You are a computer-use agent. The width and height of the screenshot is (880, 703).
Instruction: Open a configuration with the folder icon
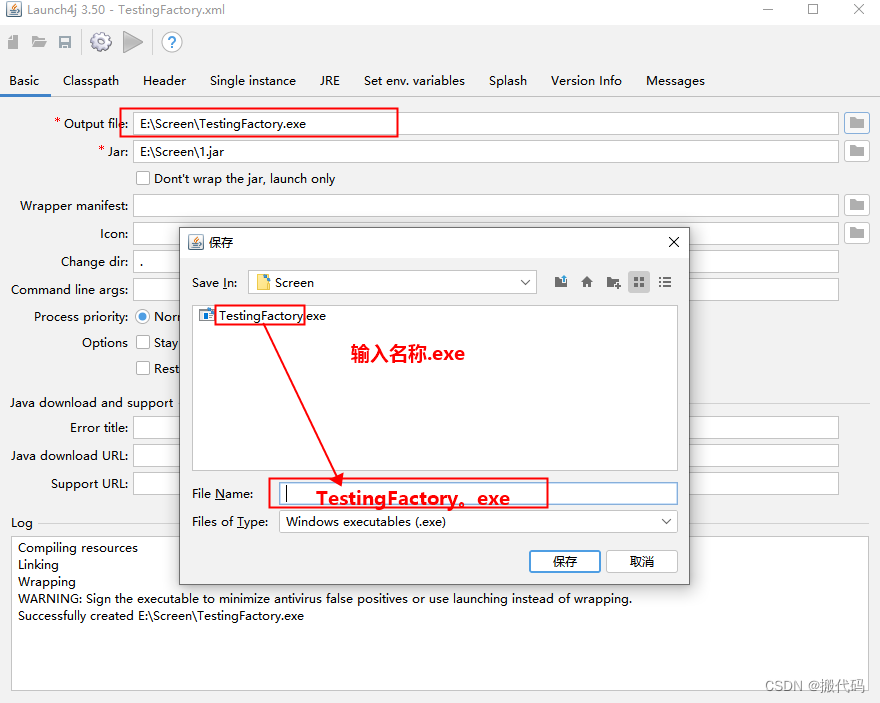[x=39, y=42]
